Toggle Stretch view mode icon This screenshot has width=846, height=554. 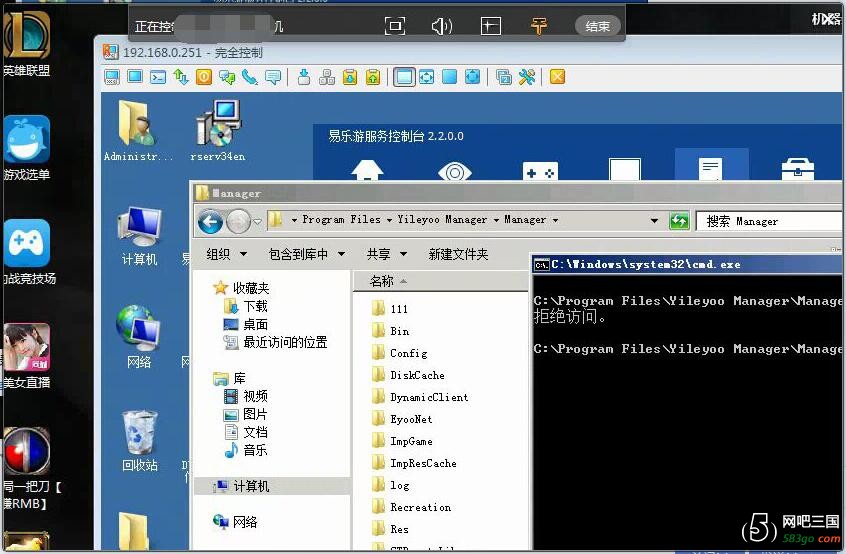pos(426,77)
